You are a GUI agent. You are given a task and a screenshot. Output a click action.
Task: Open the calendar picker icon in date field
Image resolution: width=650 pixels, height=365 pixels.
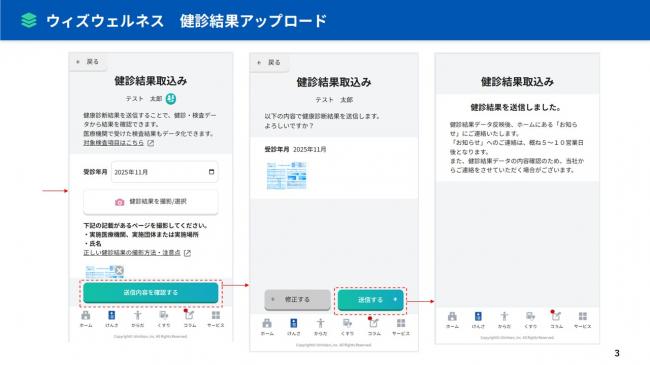click(x=211, y=172)
